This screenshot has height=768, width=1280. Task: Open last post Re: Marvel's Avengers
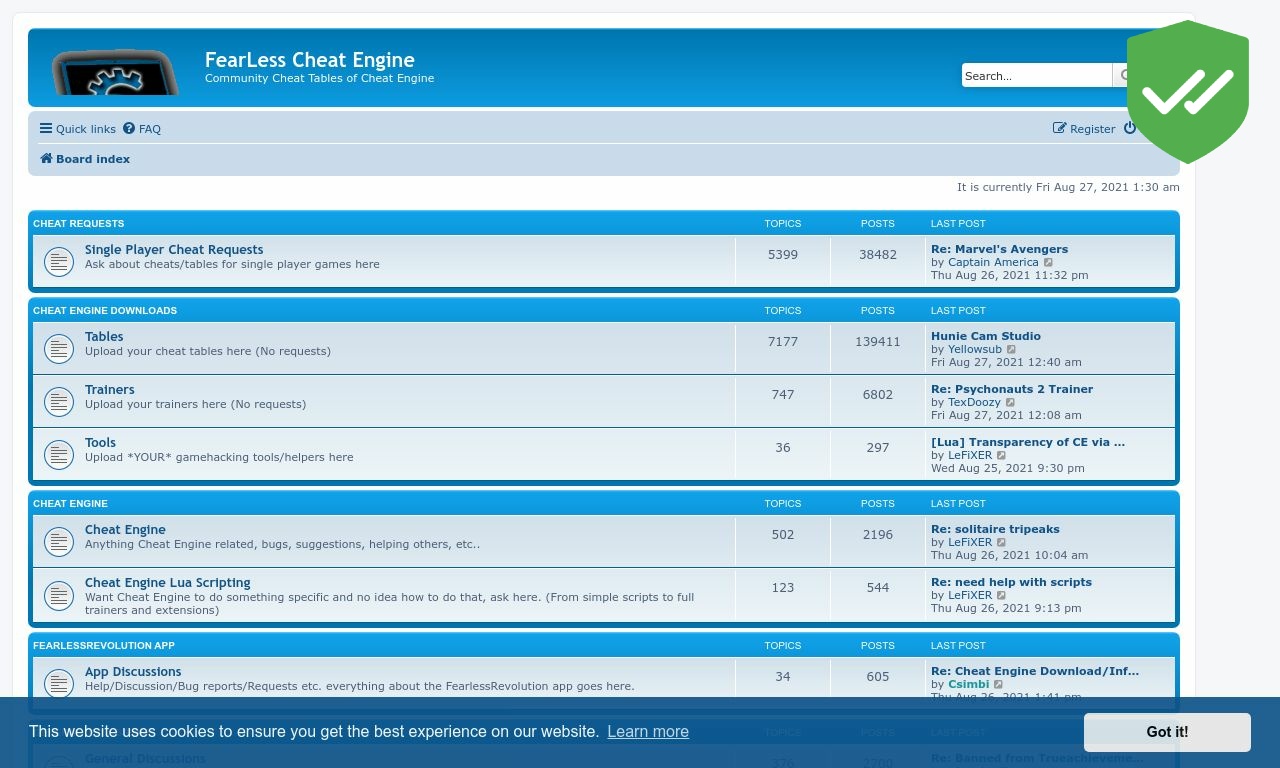pos(999,249)
